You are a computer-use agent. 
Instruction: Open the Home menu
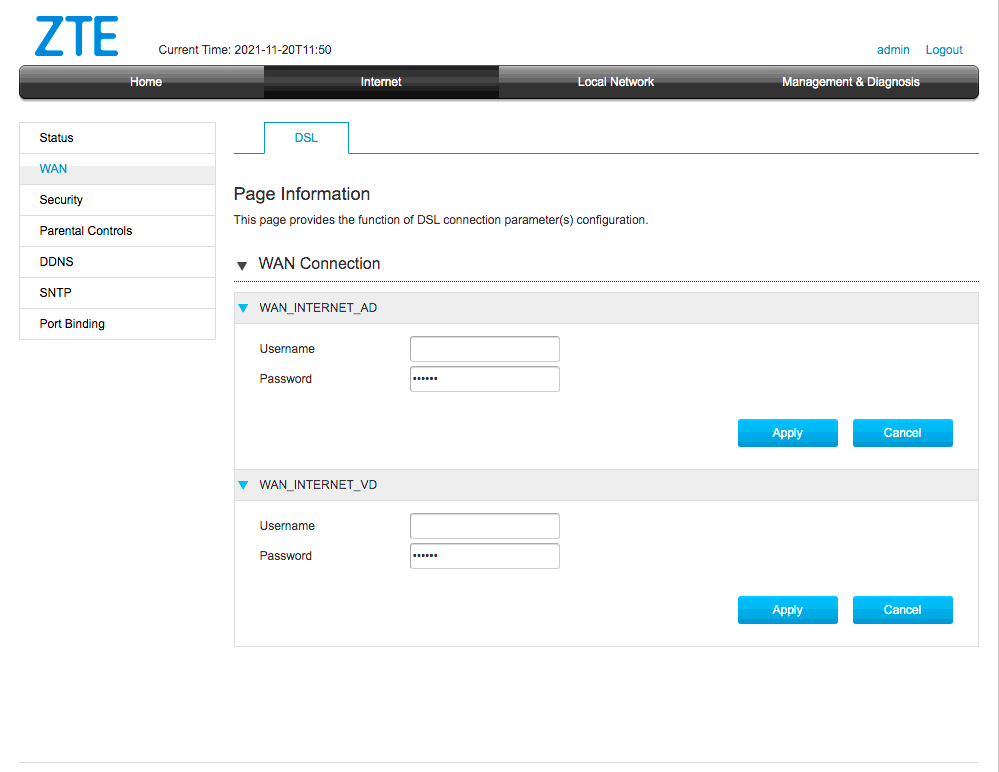pyautogui.click(x=146, y=82)
